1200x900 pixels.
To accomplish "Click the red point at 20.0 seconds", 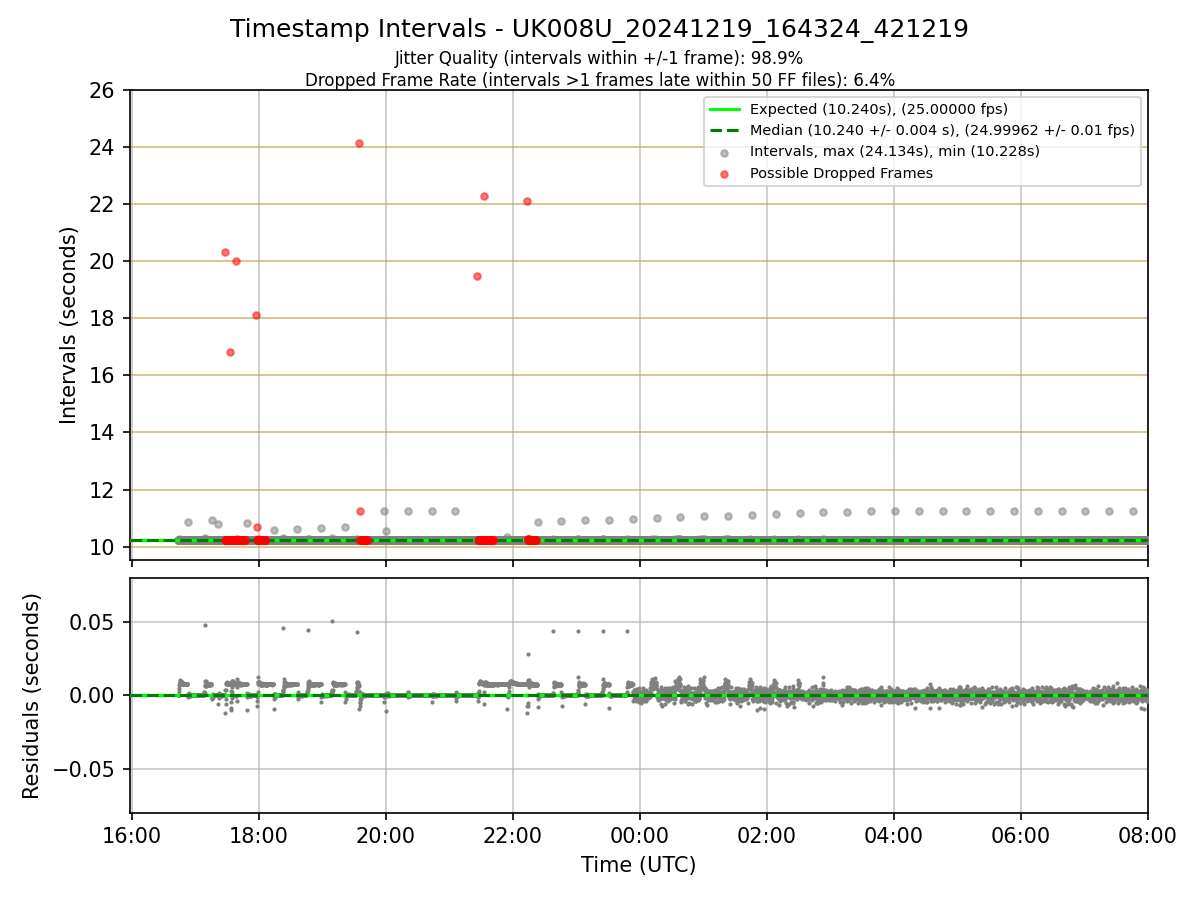I will click(236, 261).
